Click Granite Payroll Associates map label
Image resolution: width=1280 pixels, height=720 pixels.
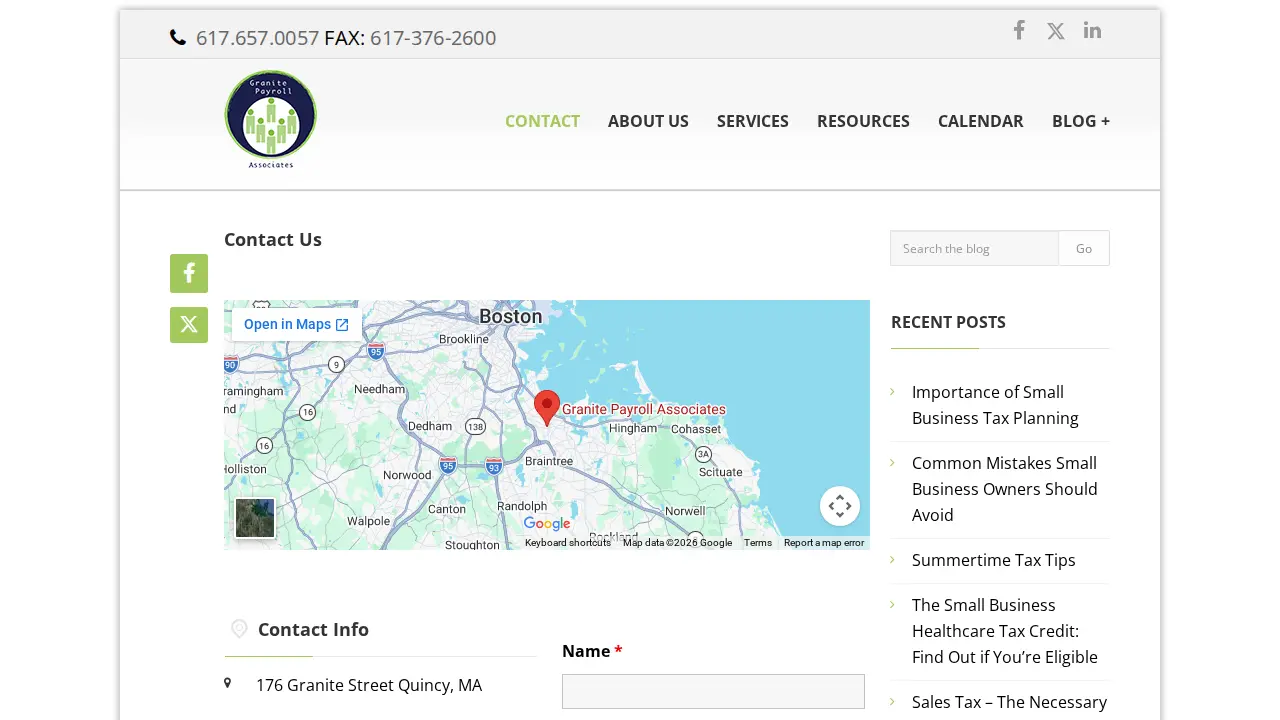[x=644, y=409]
